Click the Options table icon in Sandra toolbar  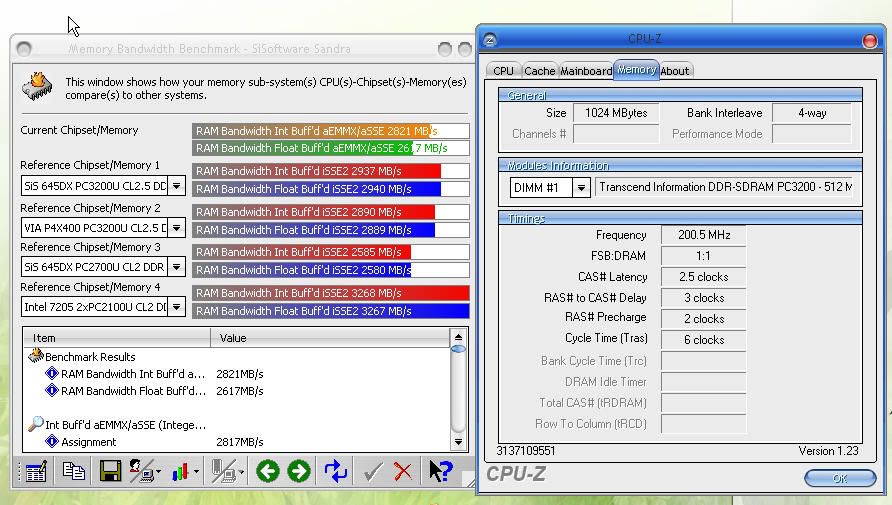tap(36, 472)
